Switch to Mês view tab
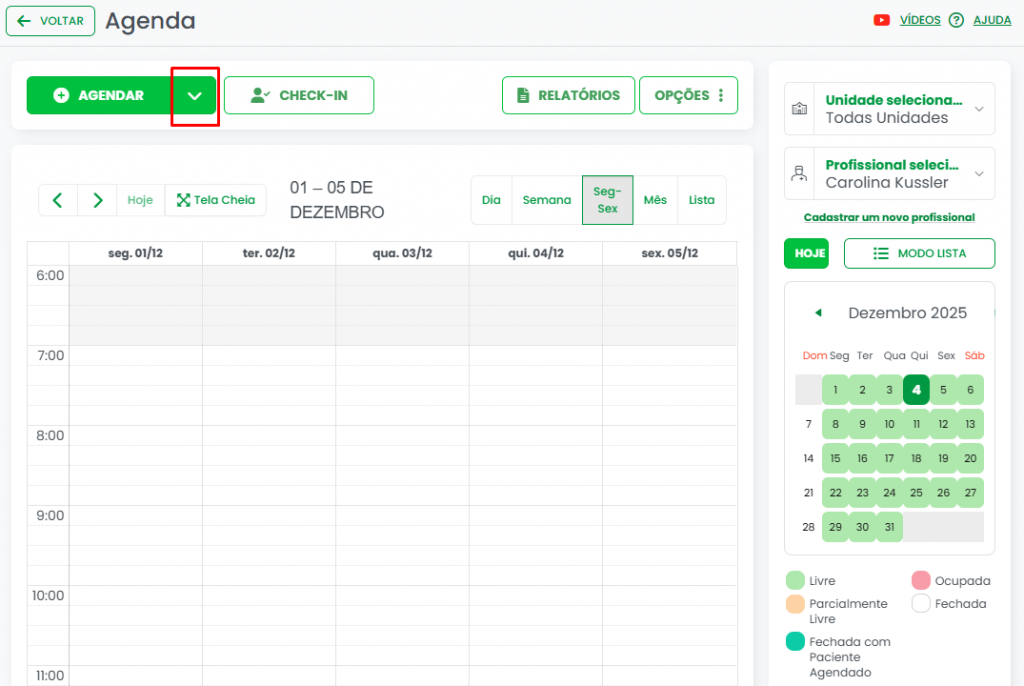The height and width of the screenshot is (686, 1024). [x=655, y=200]
